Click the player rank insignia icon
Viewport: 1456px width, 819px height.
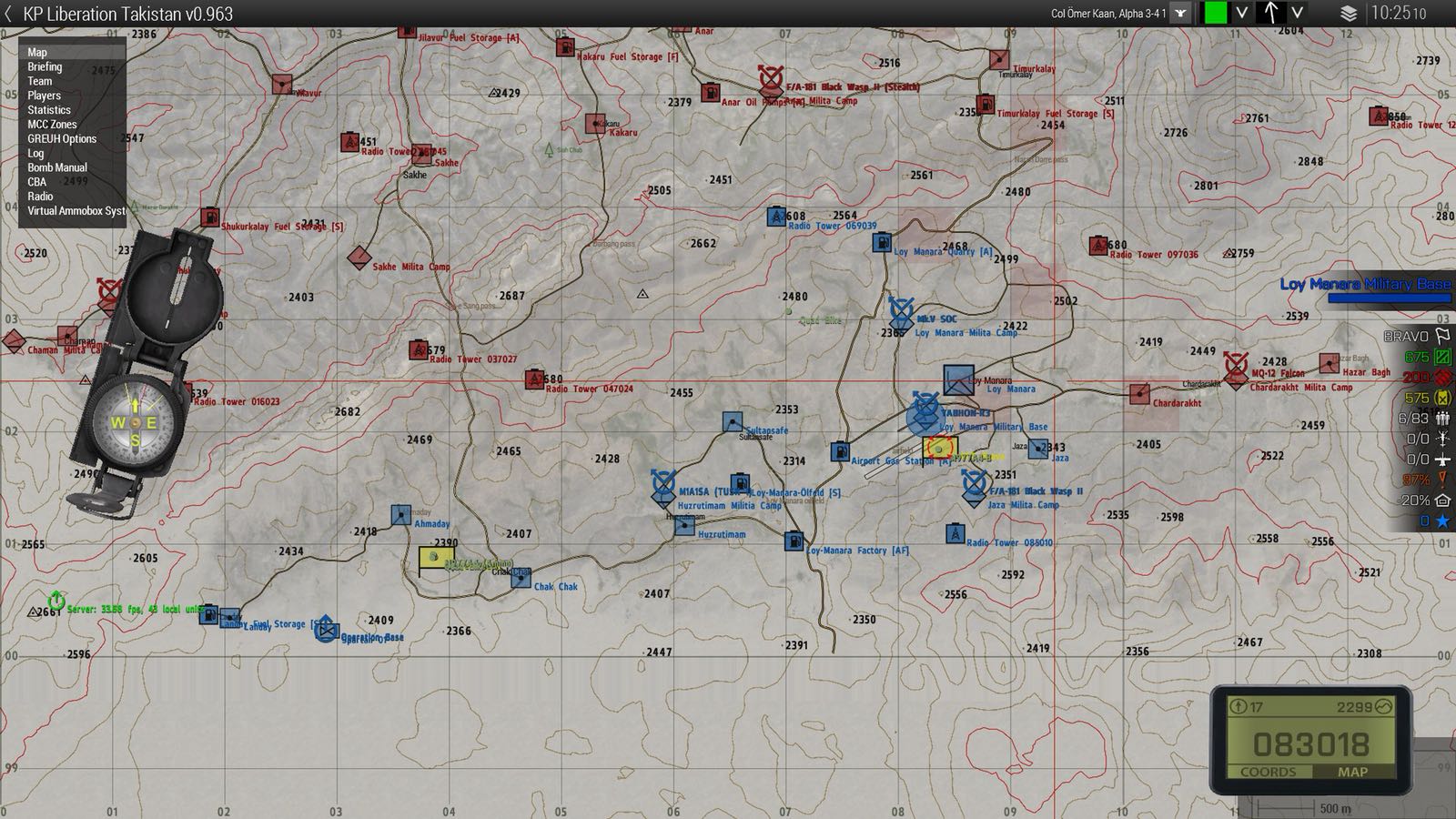click(1180, 13)
